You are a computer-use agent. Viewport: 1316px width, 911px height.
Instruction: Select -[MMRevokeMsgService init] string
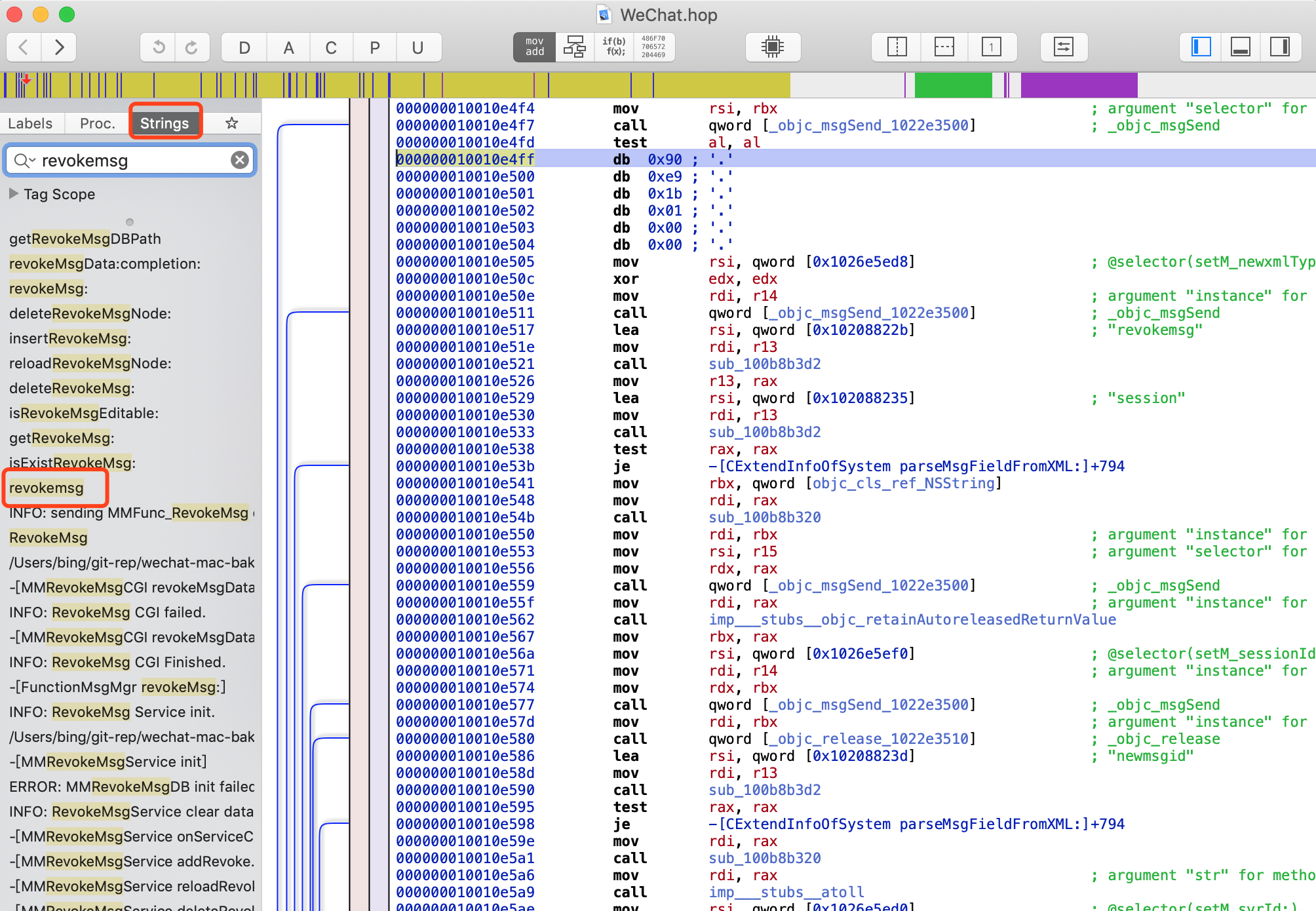(x=108, y=762)
